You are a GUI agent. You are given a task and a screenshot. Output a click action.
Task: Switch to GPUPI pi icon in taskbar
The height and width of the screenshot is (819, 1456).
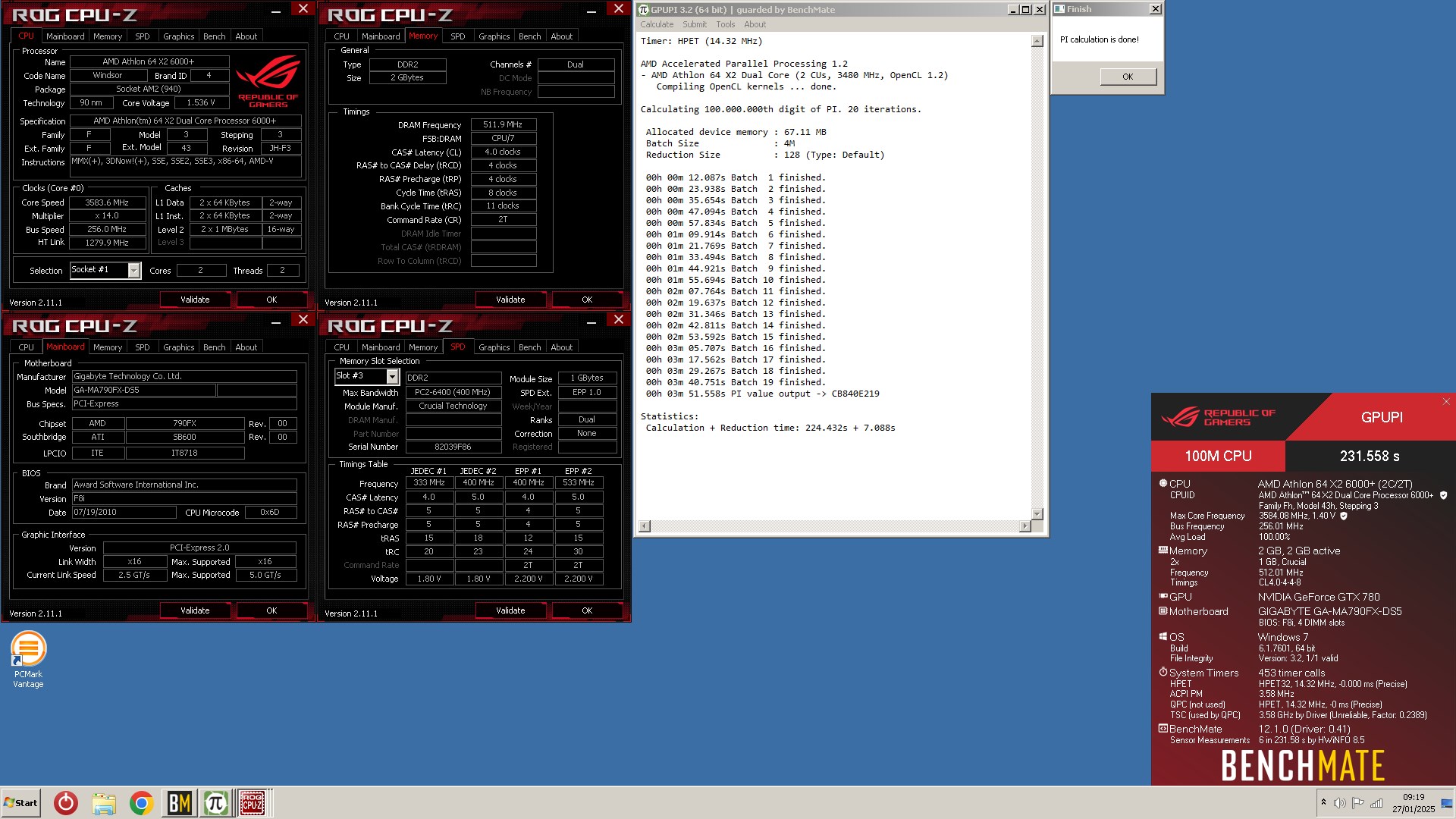(215, 802)
